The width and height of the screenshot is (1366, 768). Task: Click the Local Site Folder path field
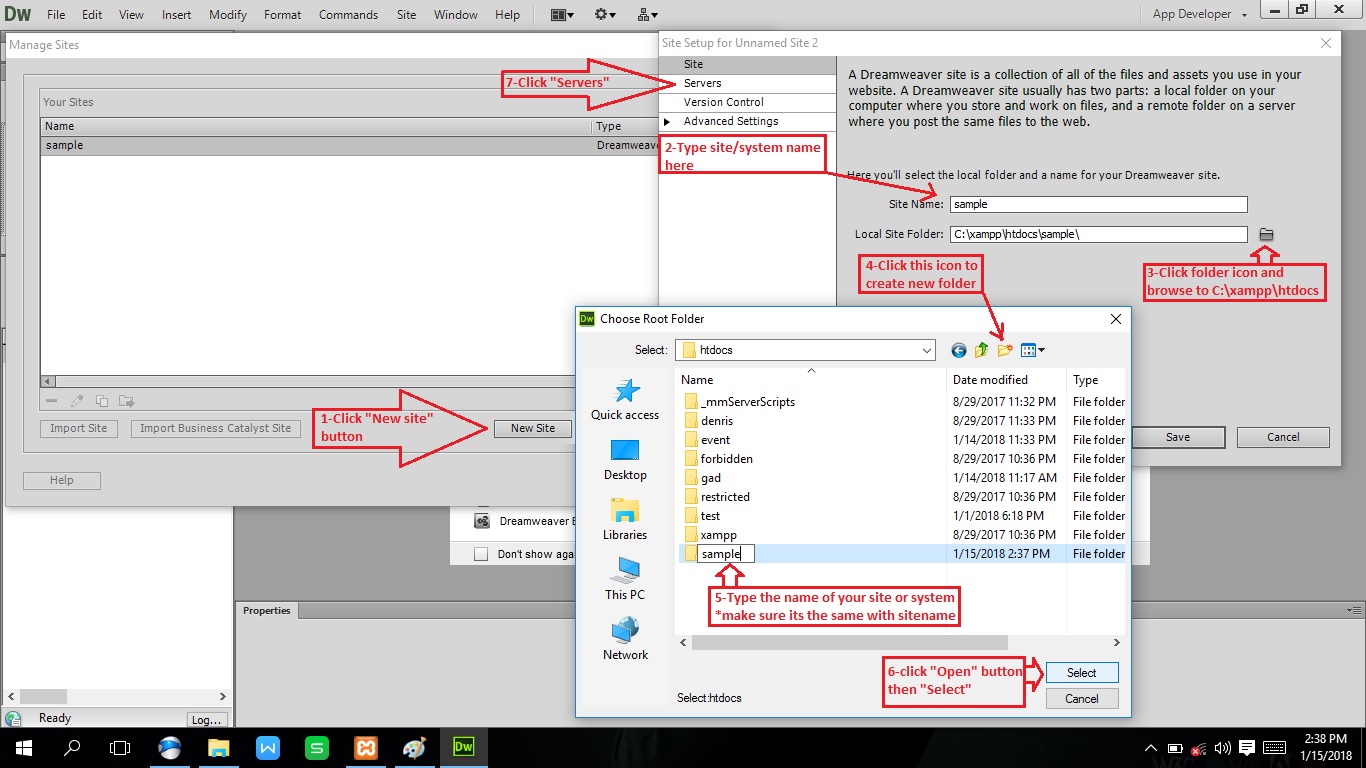click(1099, 234)
